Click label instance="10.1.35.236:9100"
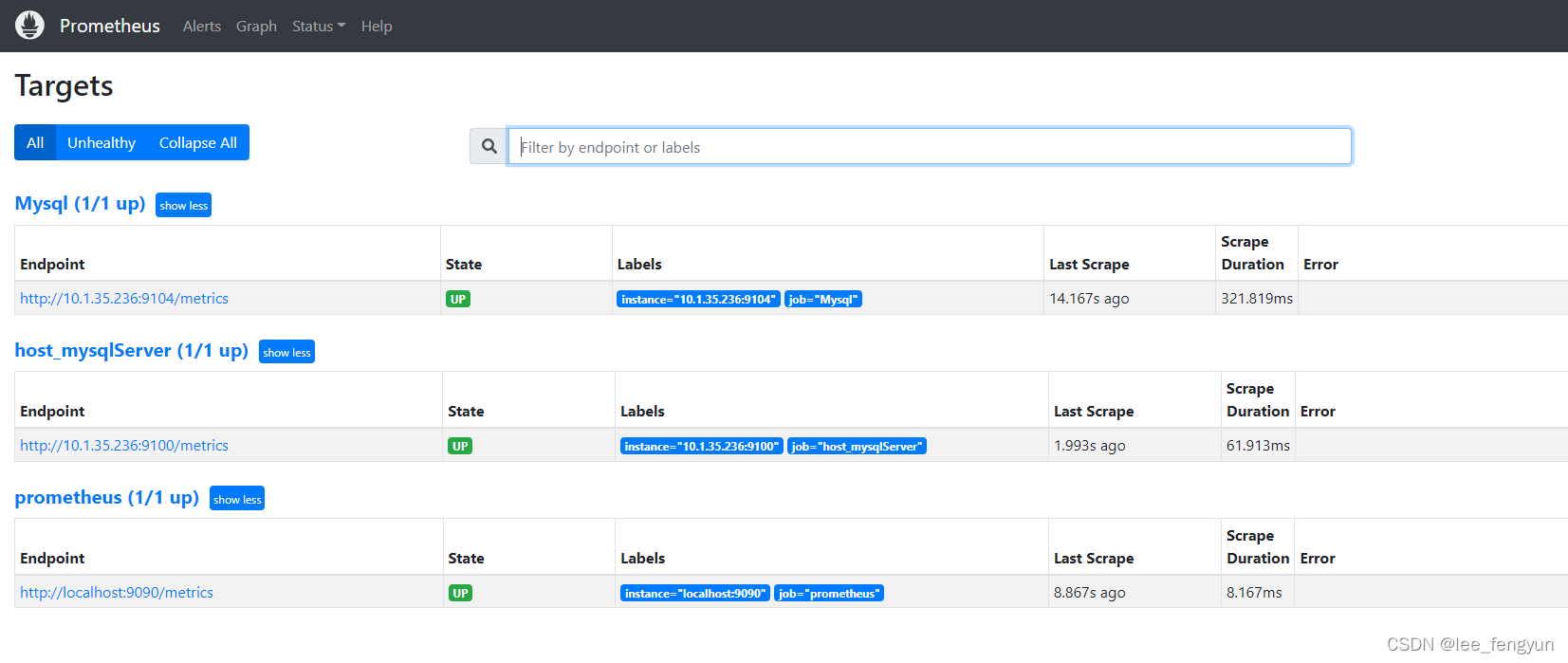Viewport: 1568px width, 663px height. pyautogui.click(x=702, y=446)
